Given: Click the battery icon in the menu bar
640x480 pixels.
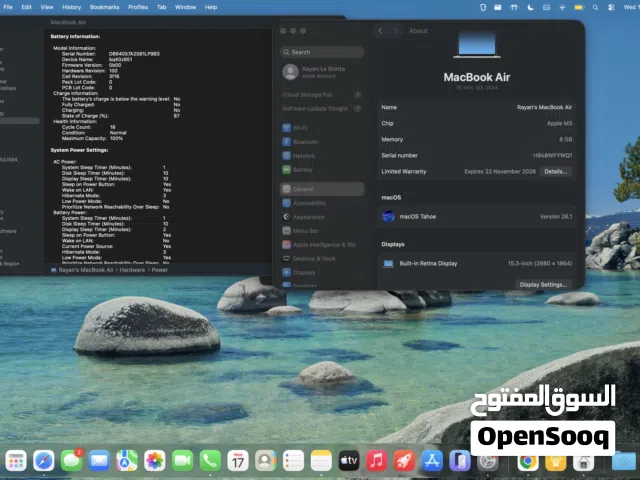Looking at the screenshot, I should click(x=579, y=7).
